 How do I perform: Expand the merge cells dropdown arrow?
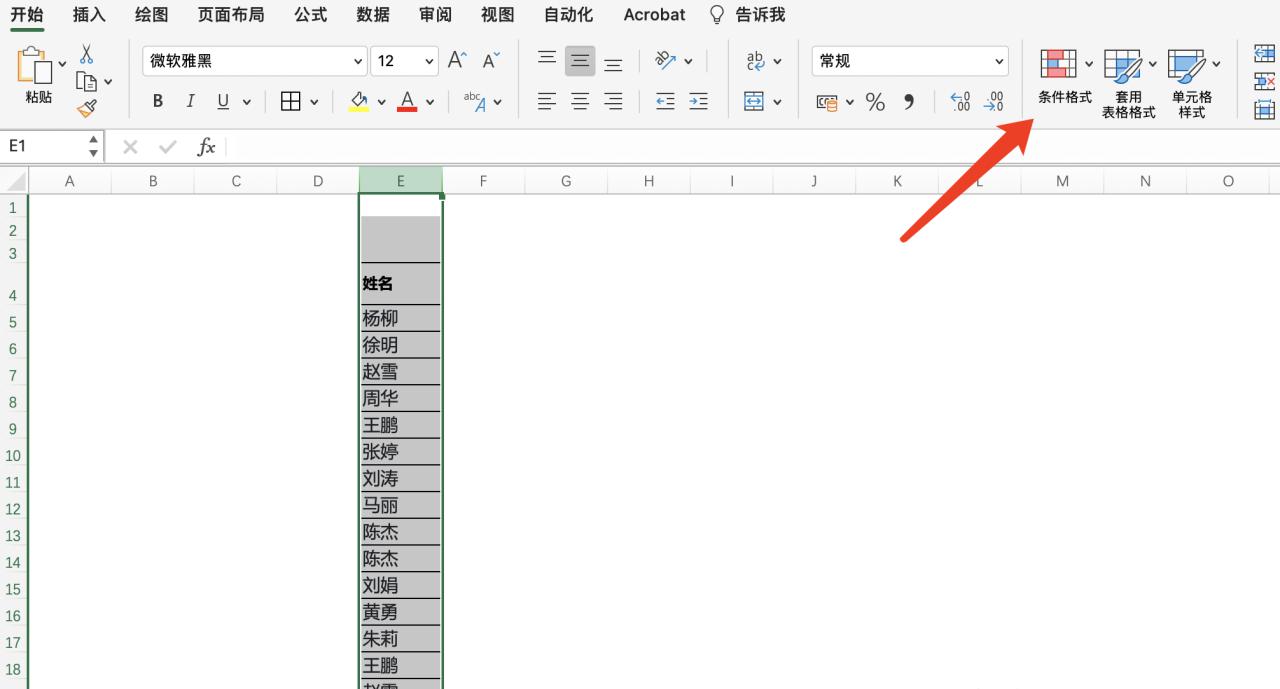point(777,102)
